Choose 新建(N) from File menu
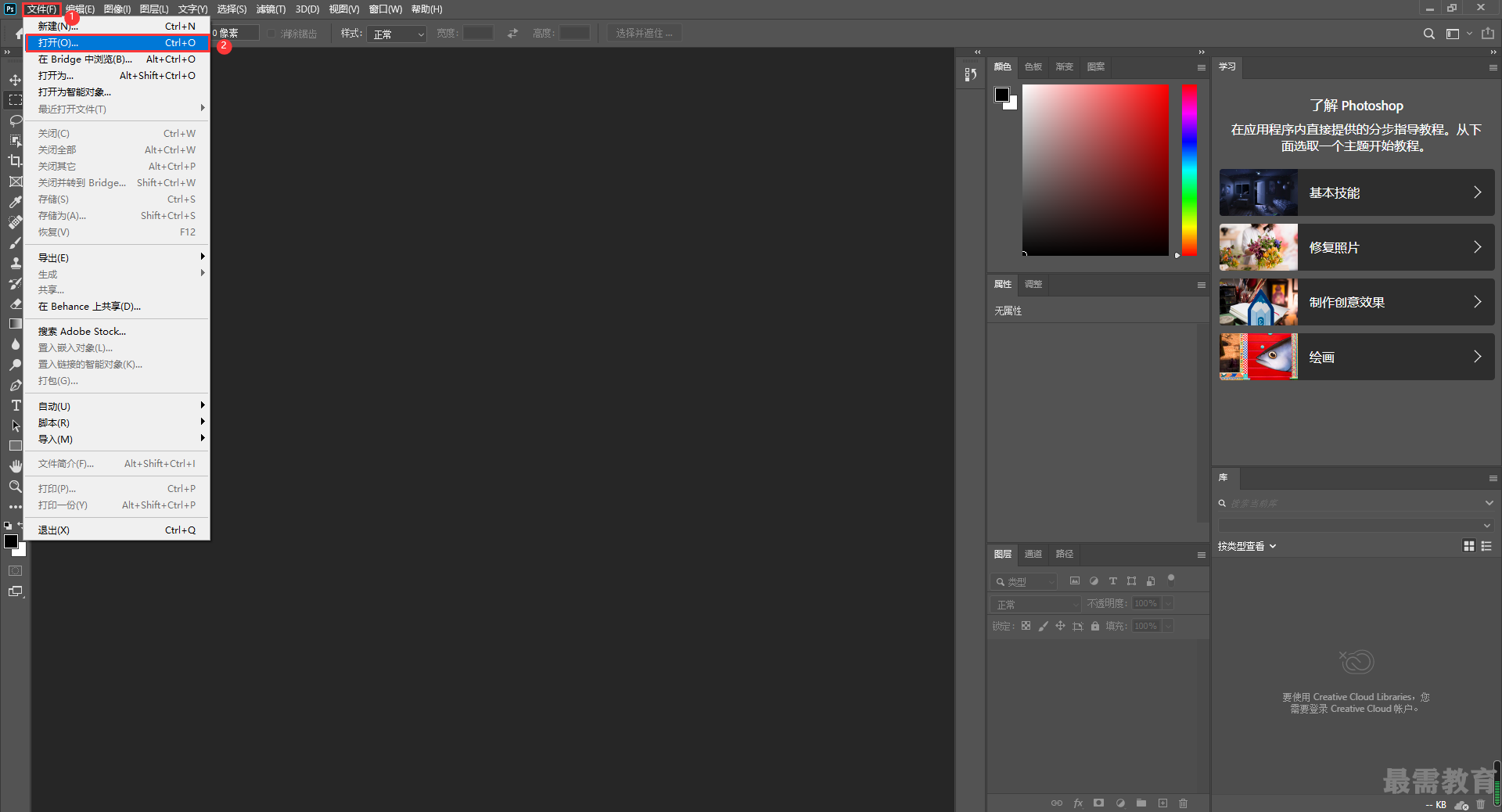This screenshot has height=812, width=1502. click(117, 26)
